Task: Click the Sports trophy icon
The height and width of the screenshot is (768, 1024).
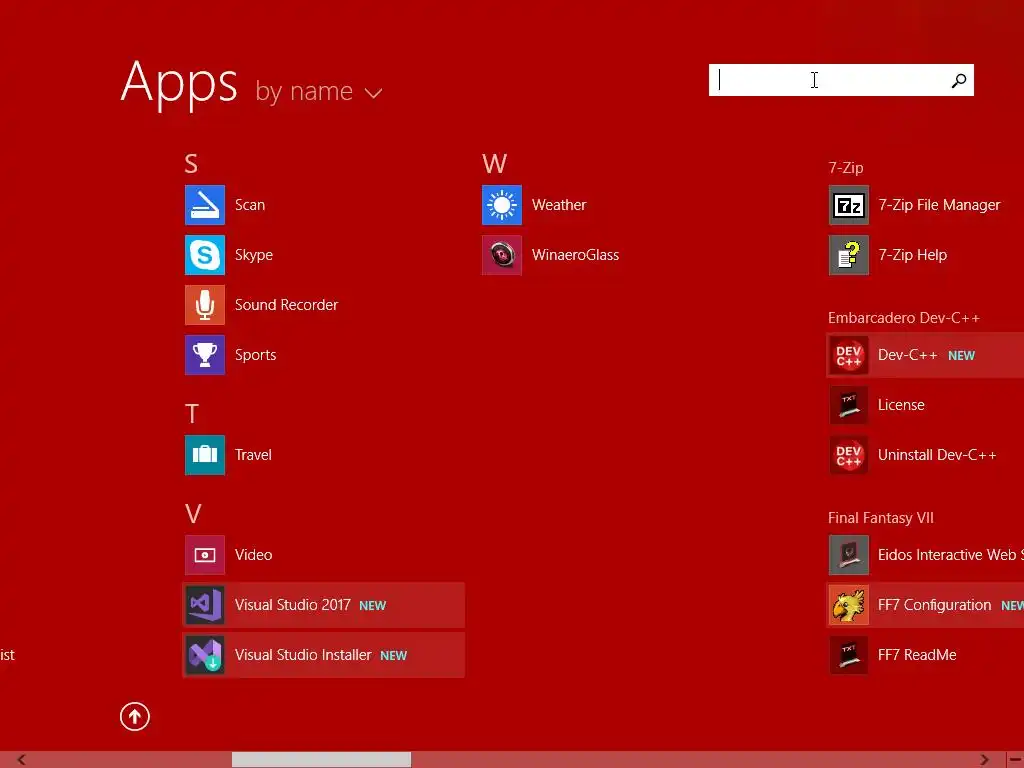Action: [x=204, y=355]
